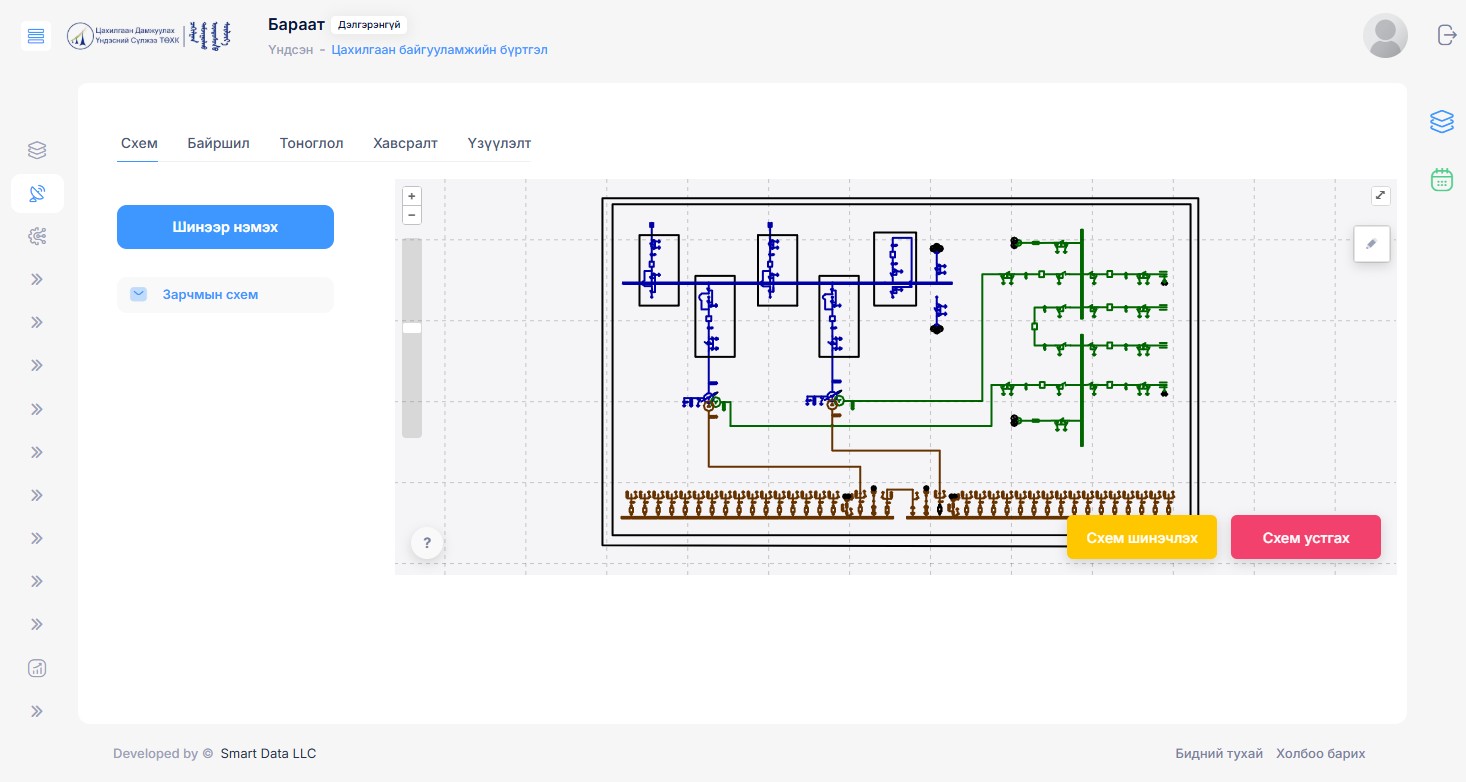Open the hamburger menu in header
Screen dimensions: 1466x782
(x=36, y=36)
